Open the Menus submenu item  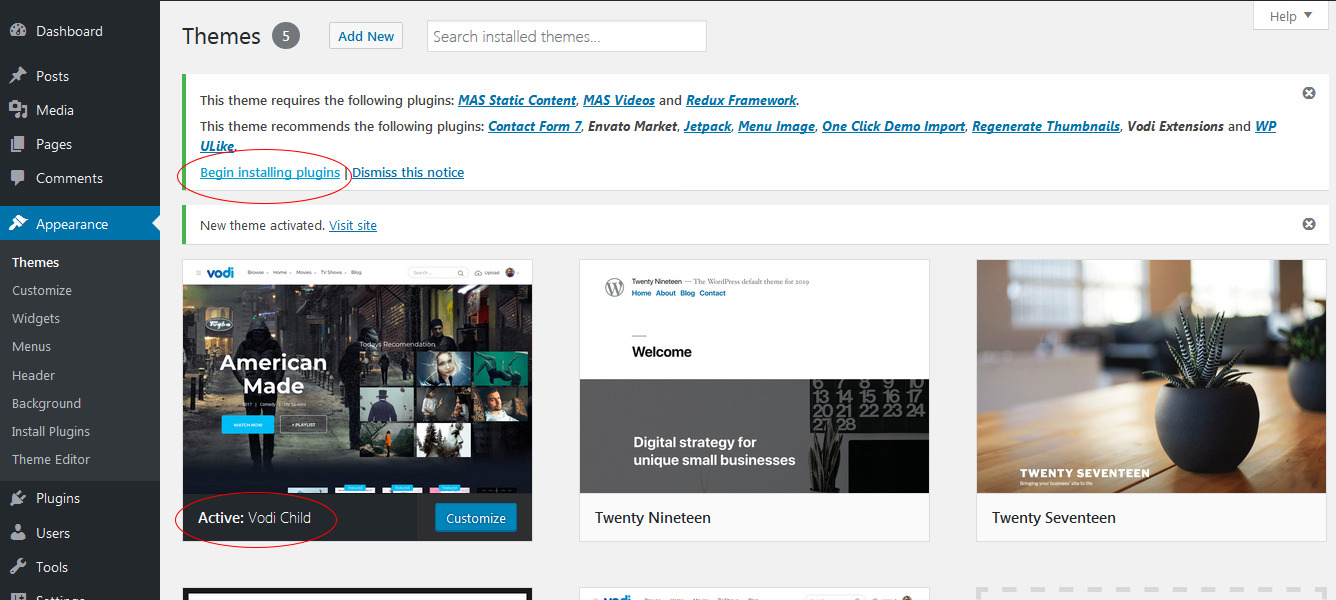[x=31, y=346]
